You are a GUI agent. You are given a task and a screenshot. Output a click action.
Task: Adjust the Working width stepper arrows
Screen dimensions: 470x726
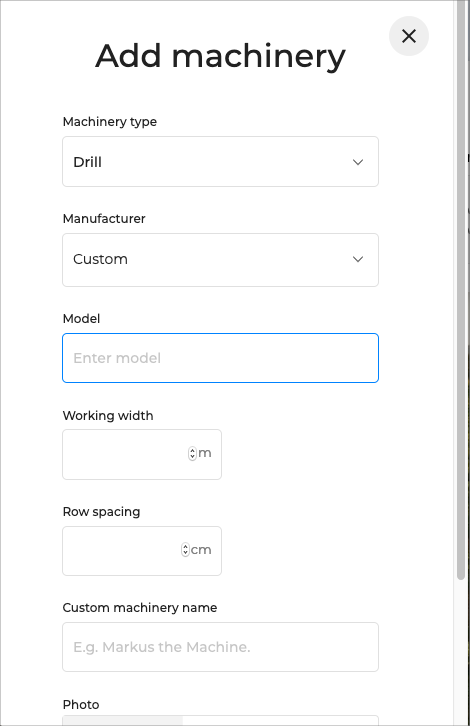pyautogui.click(x=192, y=453)
